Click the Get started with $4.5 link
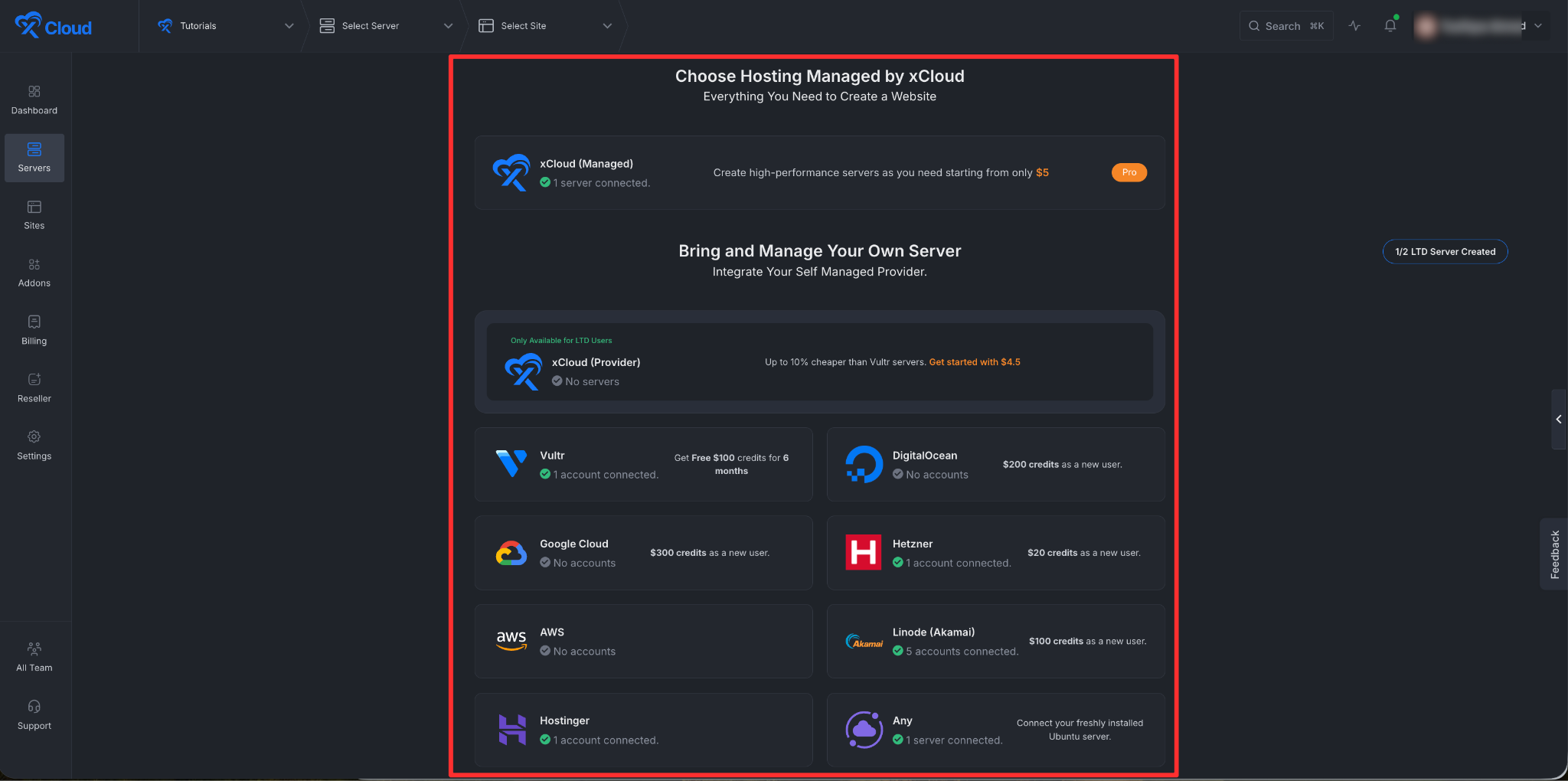The image size is (1568, 781). [x=974, y=362]
